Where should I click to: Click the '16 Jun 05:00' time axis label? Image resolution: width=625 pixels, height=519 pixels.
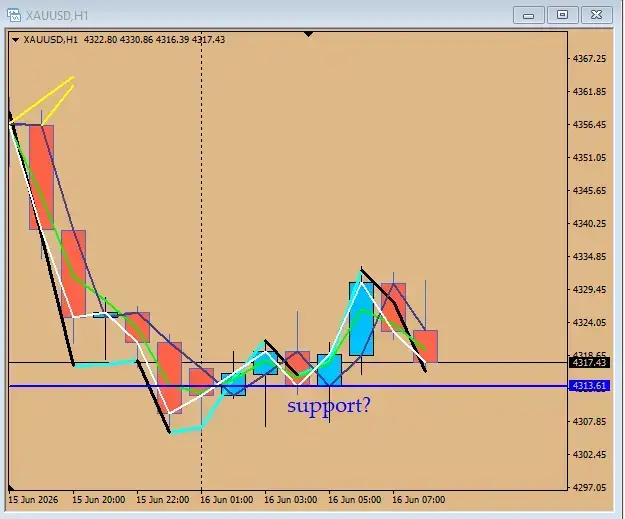click(x=354, y=500)
